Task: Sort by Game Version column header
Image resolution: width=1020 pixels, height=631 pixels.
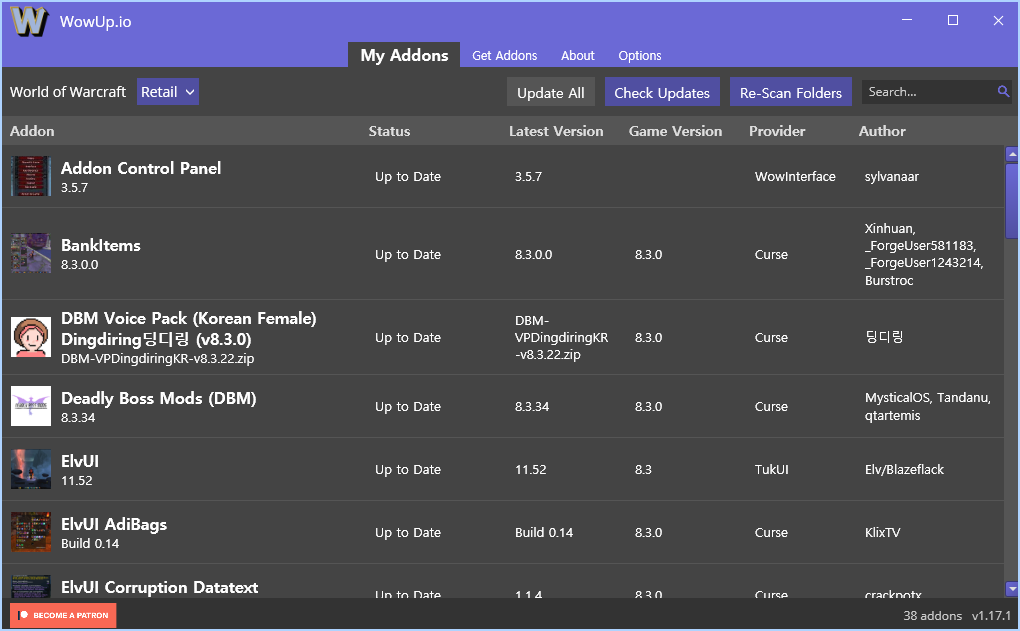Action: (x=675, y=131)
